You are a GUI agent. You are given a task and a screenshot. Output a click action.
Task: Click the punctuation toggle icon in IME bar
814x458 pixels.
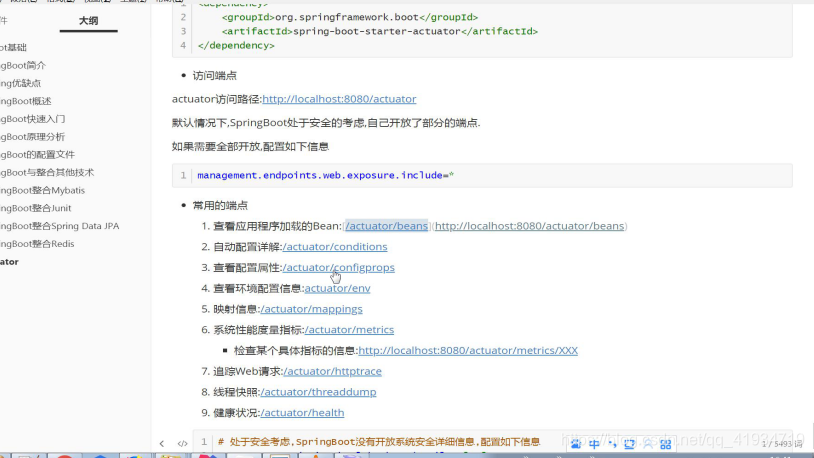click(612, 443)
